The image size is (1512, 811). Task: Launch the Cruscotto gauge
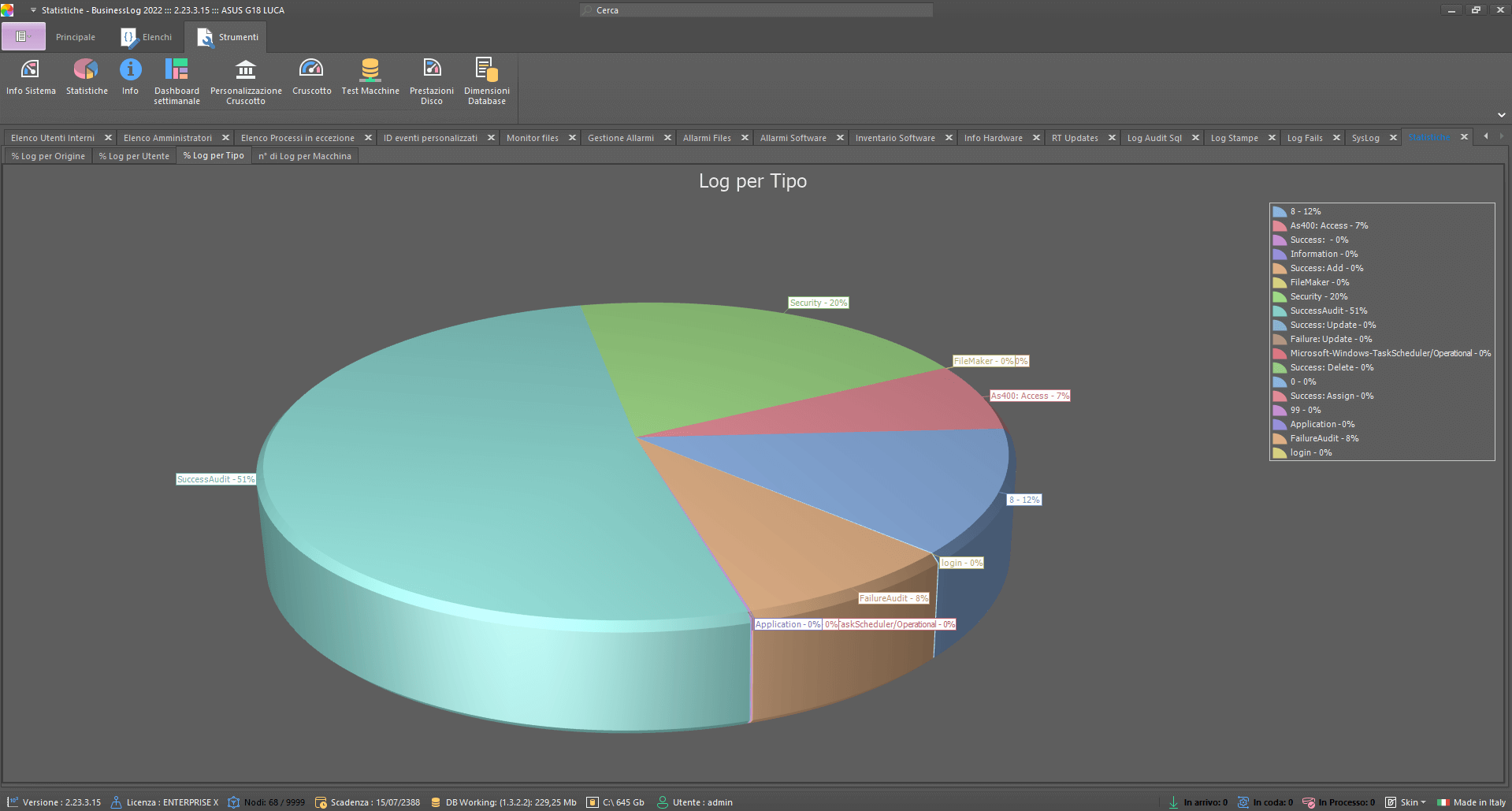click(x=311, y=78)
